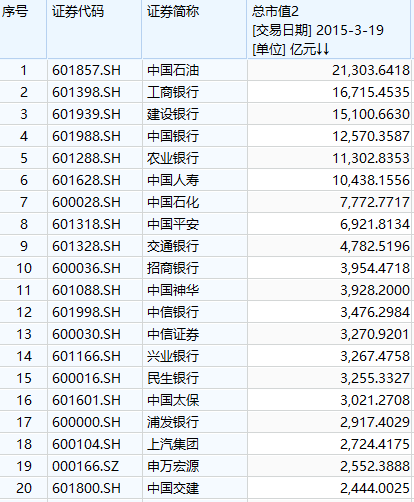This screenshot has height=502, width=414.
Task: Select market value 12,570.3587
Action: pos(329,136)
